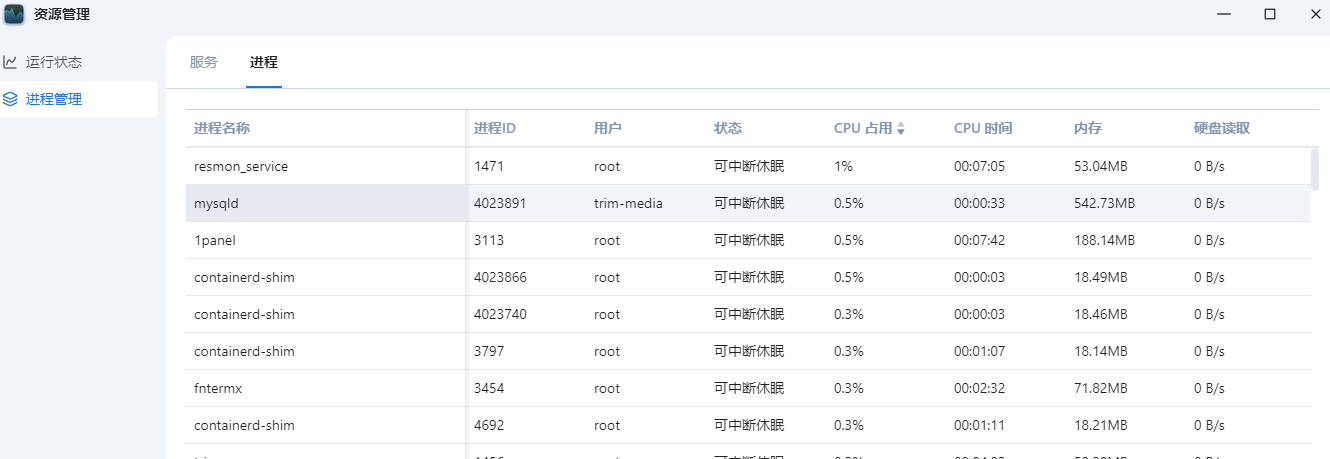Select the mysqld process row
Screen dimensions: 1330x459
coord(217,203)
